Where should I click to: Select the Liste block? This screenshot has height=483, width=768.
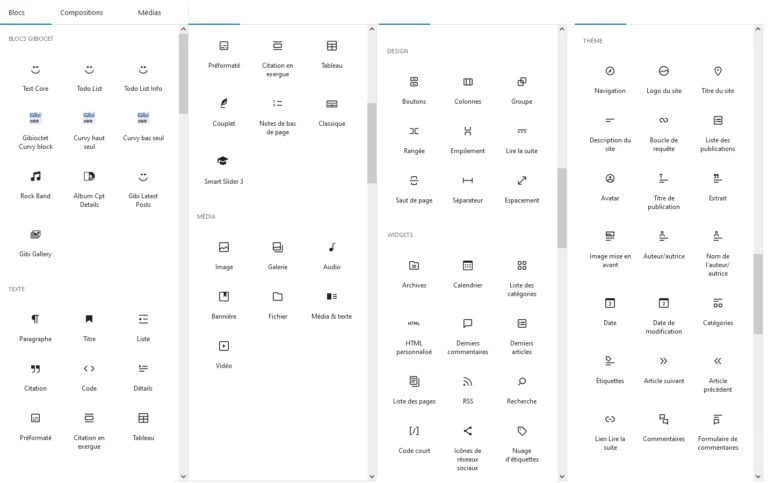[143, 328]
